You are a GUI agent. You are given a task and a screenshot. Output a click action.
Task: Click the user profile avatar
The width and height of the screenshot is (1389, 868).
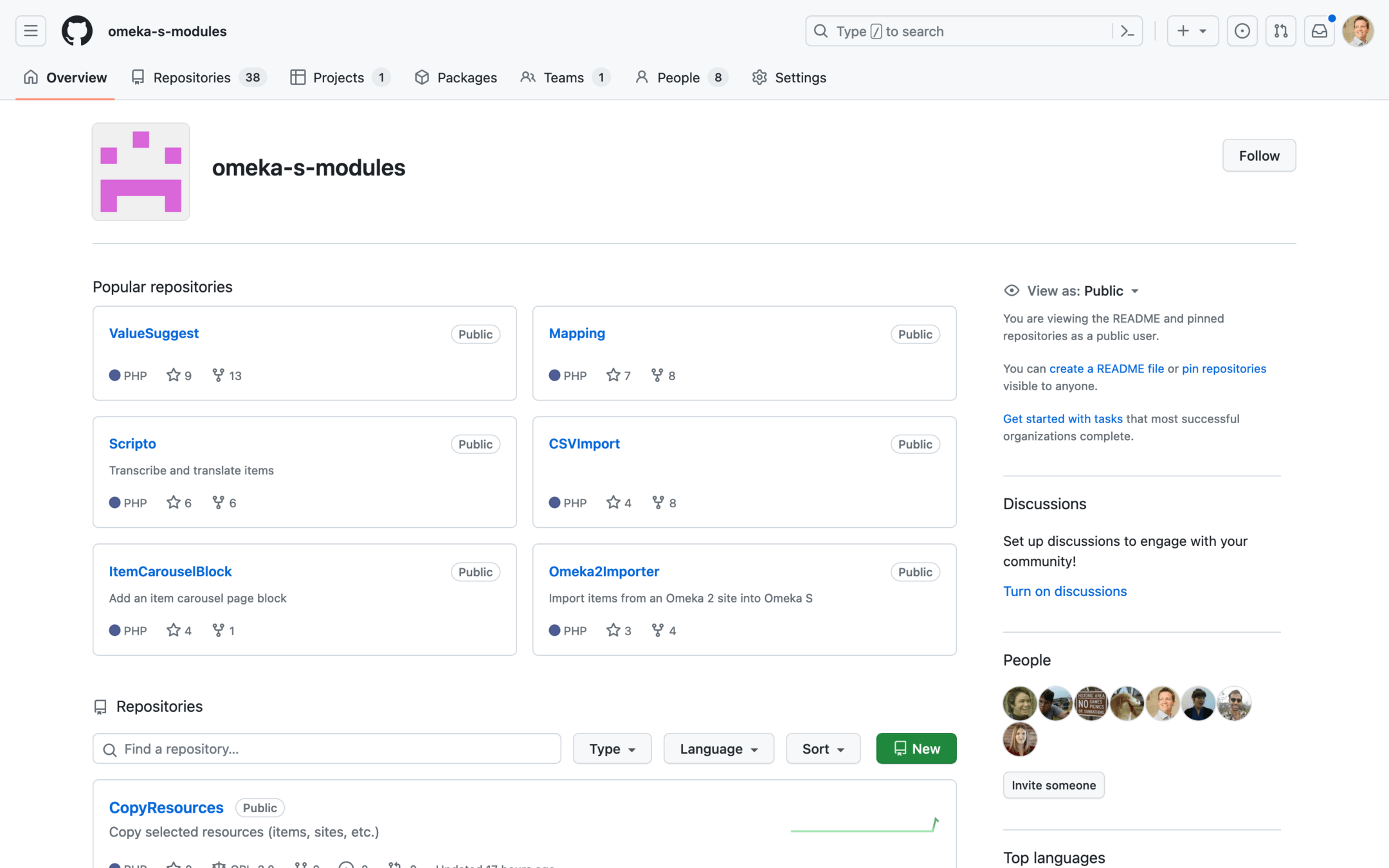(x=1357, y=31)
